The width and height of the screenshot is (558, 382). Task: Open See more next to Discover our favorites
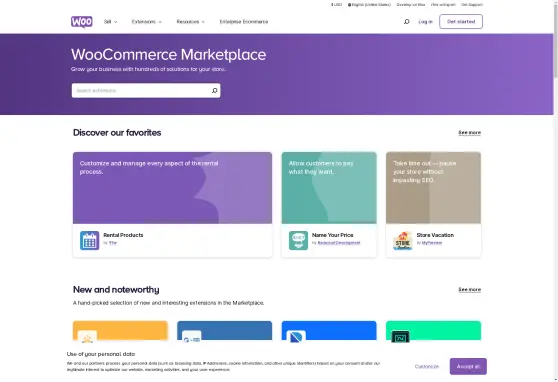tap(469, 132)
